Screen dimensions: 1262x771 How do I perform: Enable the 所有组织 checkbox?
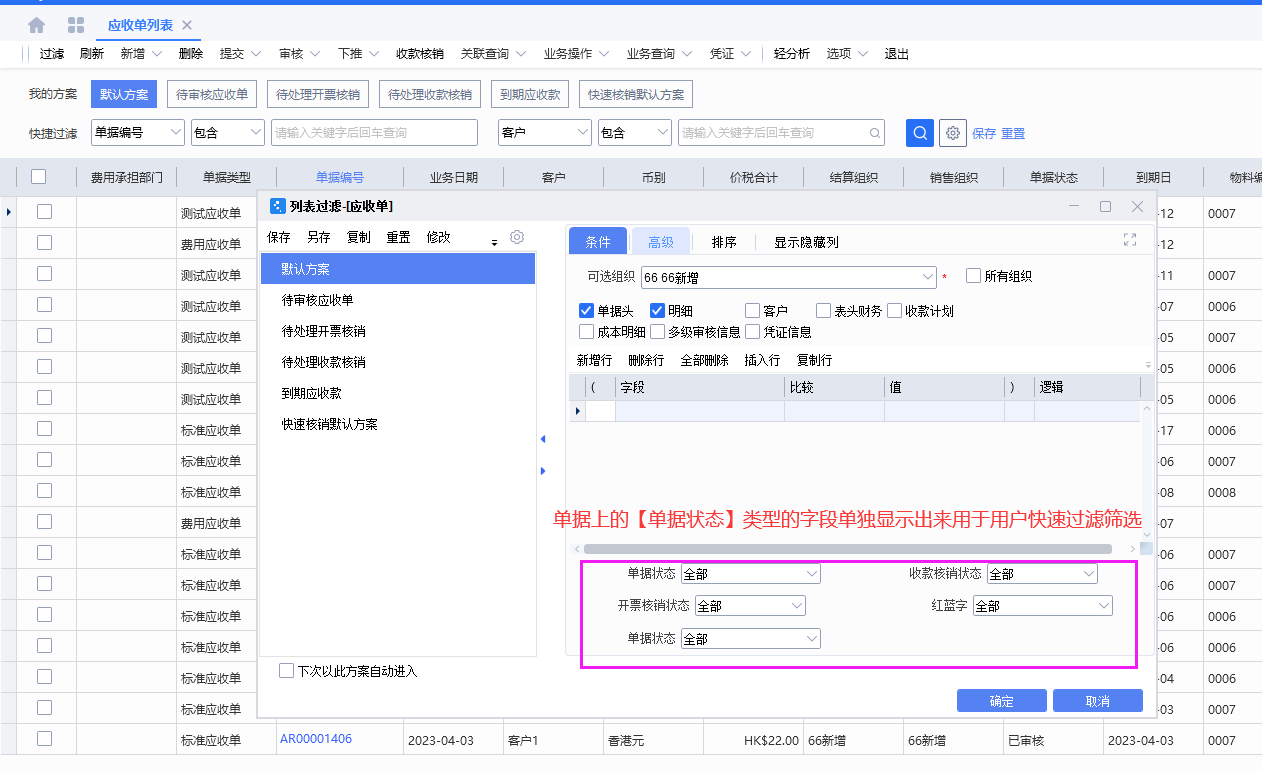point(973,276)
